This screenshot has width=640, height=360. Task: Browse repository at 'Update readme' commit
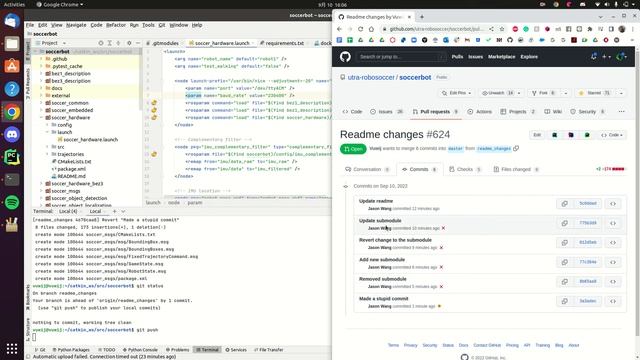pyautogui.click(x=613, y=203)
